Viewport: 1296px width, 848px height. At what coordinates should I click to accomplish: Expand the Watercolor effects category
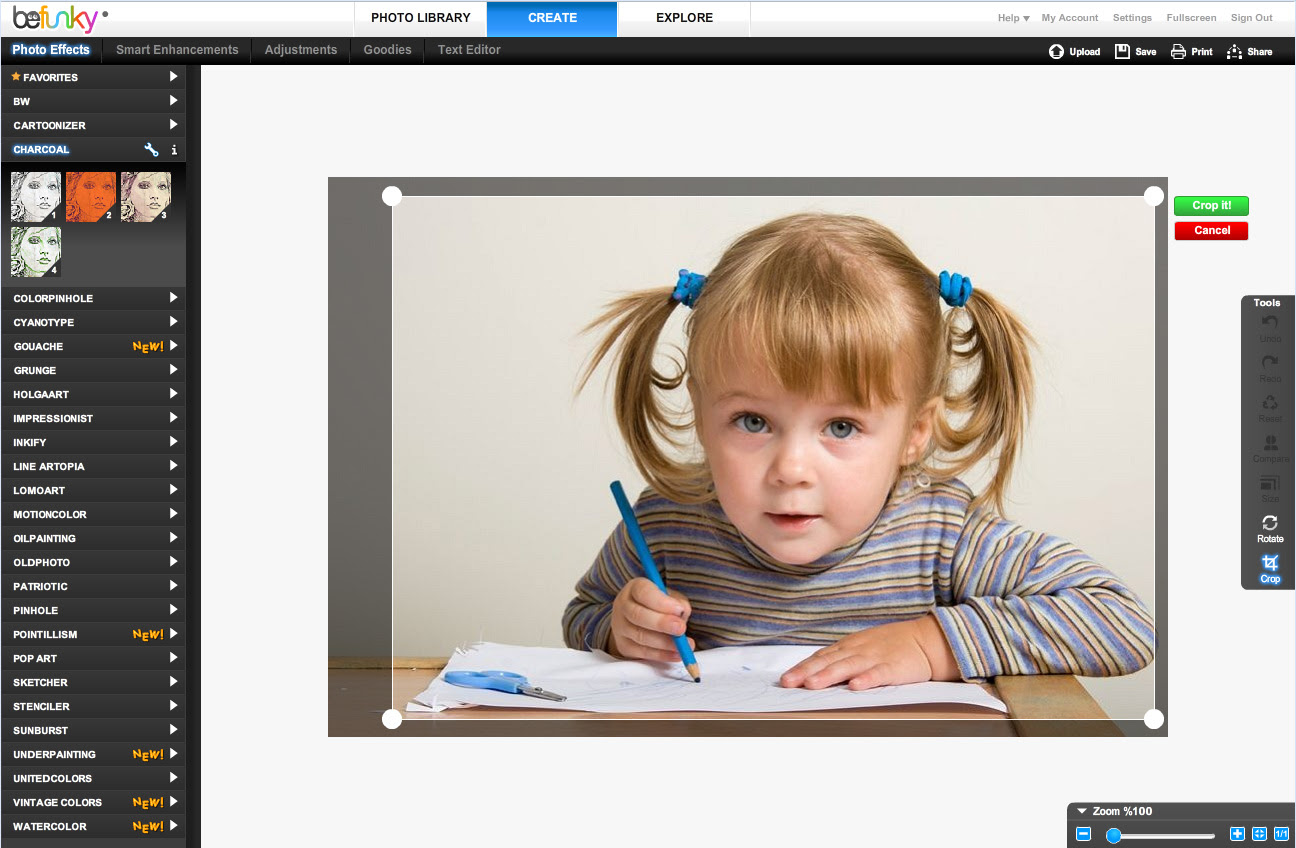click(x=93, y=826)
